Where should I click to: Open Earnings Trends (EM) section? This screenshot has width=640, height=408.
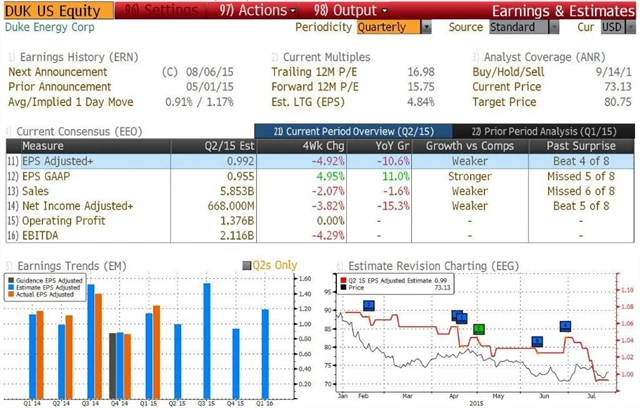[x=66, y=266]
